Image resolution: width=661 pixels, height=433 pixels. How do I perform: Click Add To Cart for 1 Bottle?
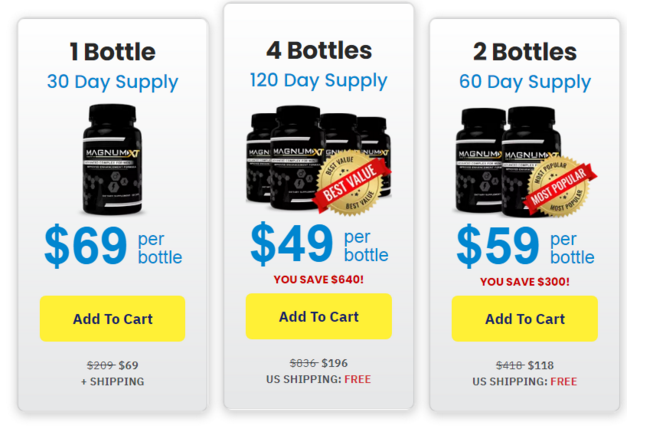click(x=113, y=319)
